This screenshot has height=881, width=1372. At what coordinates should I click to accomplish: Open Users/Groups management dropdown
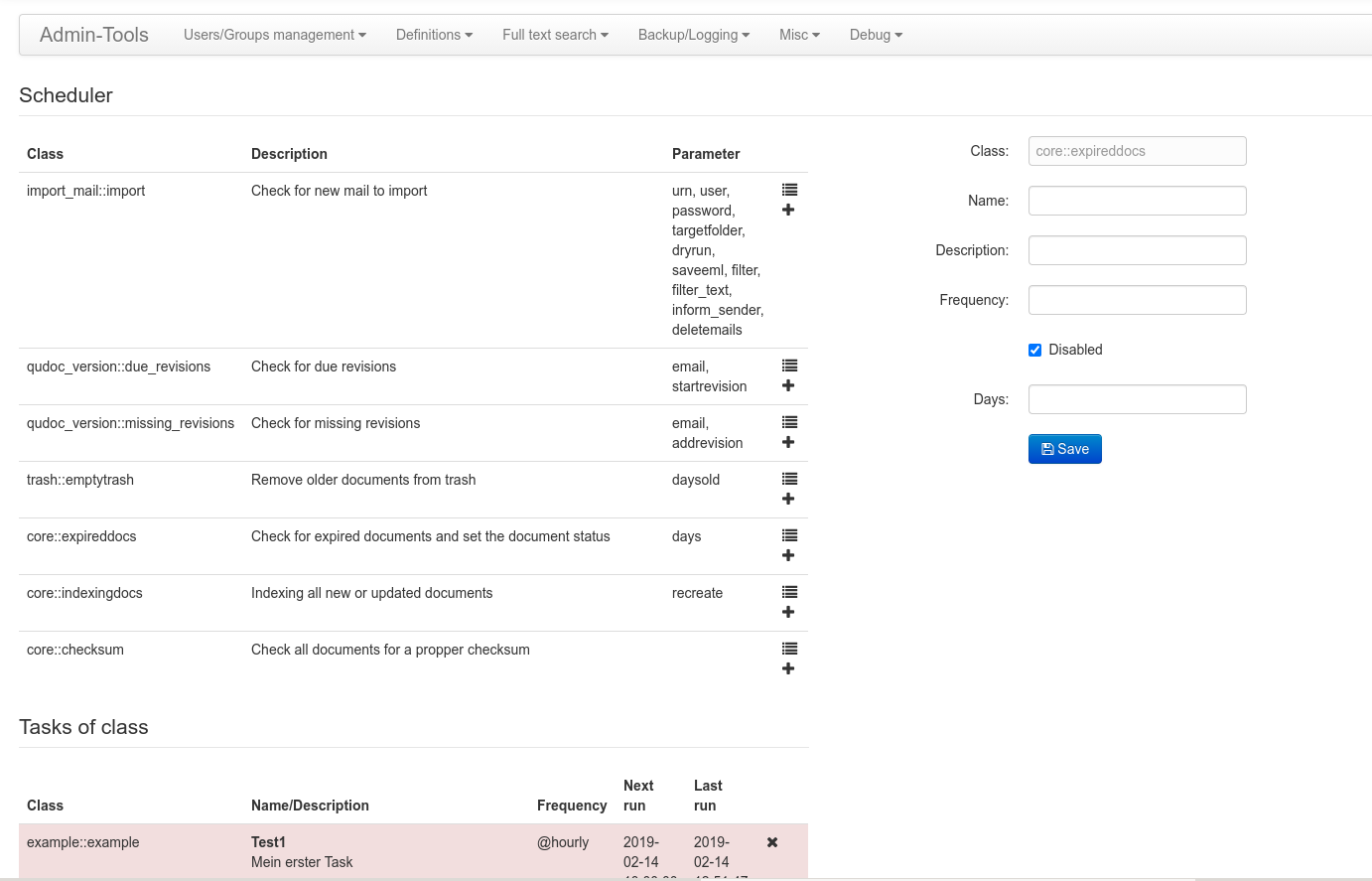pyautogui.click(x=274, y=35)
